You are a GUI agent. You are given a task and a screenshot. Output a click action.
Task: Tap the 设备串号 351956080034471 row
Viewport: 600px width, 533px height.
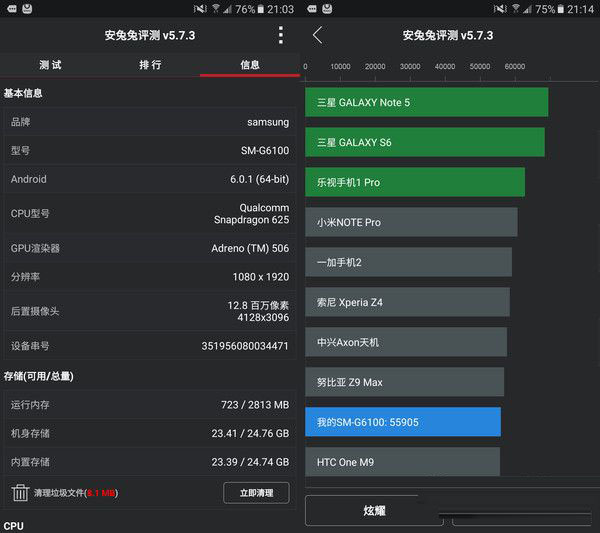tap(150, 346)
